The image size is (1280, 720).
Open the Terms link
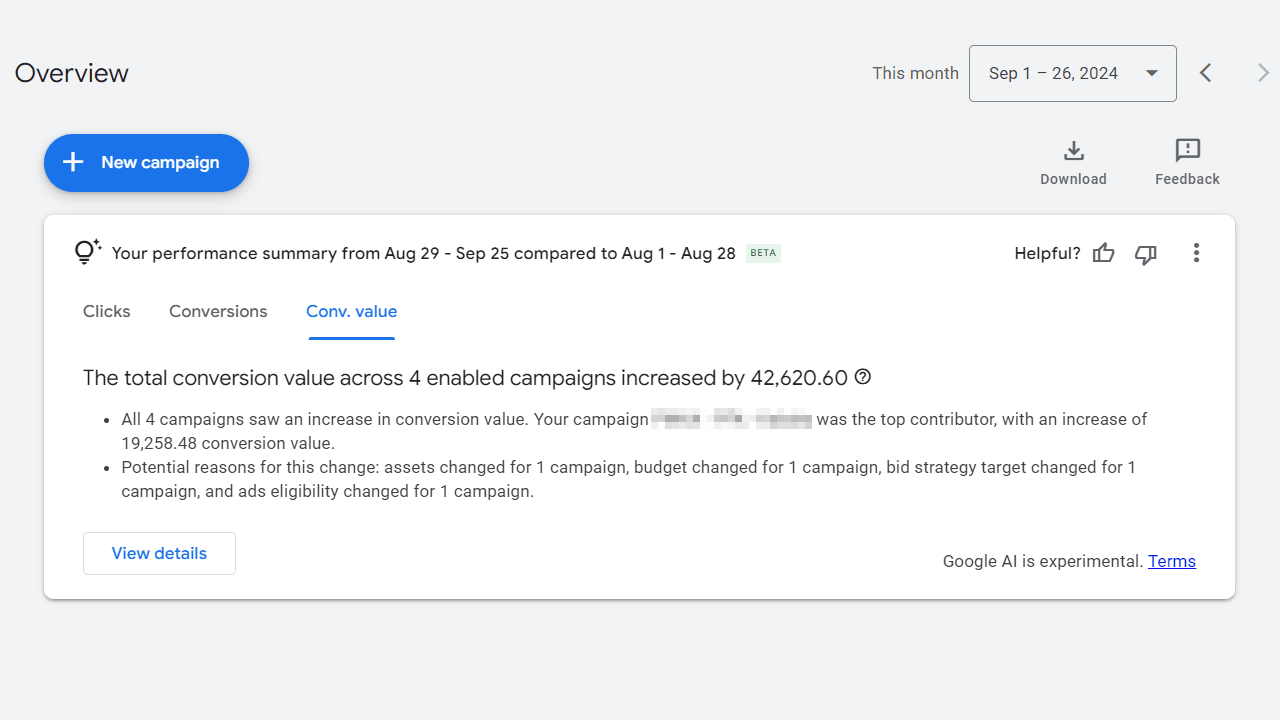(x=1171, y=561)
